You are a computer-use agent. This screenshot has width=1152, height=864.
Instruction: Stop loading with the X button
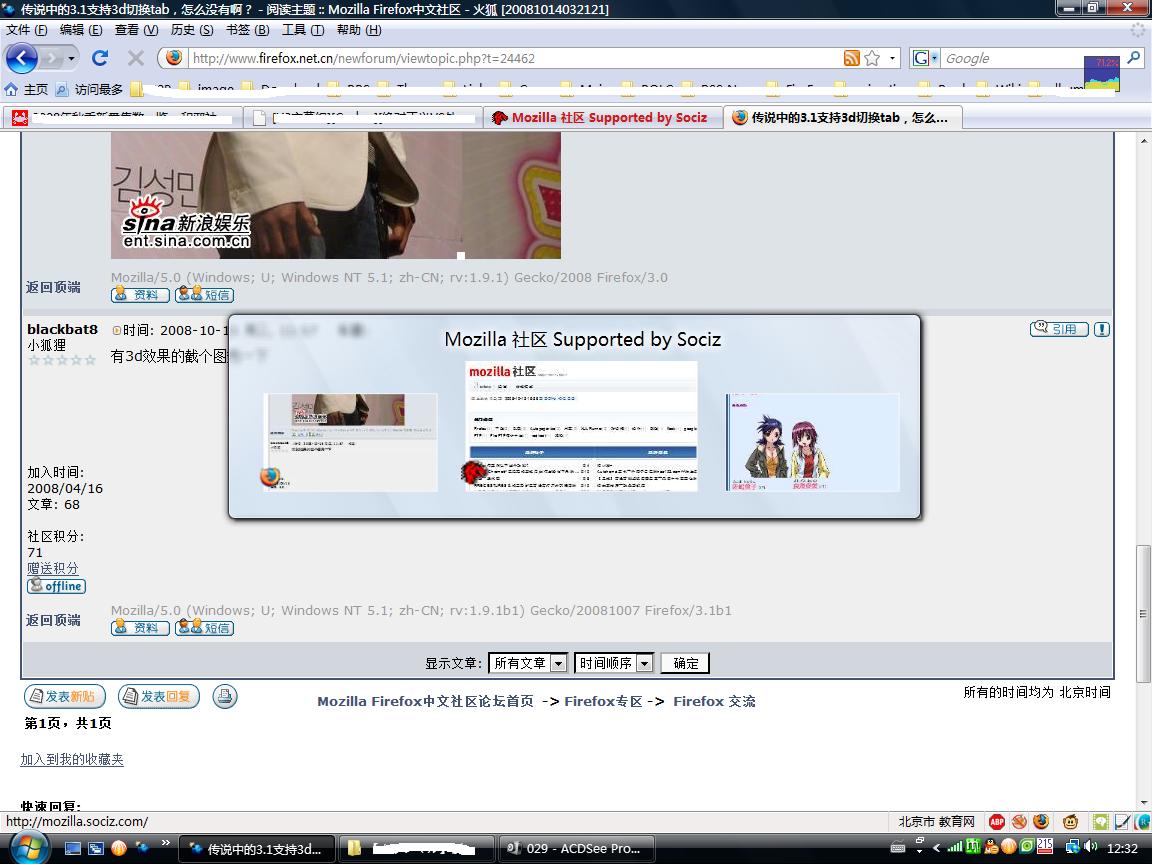(x=136, y=58)
